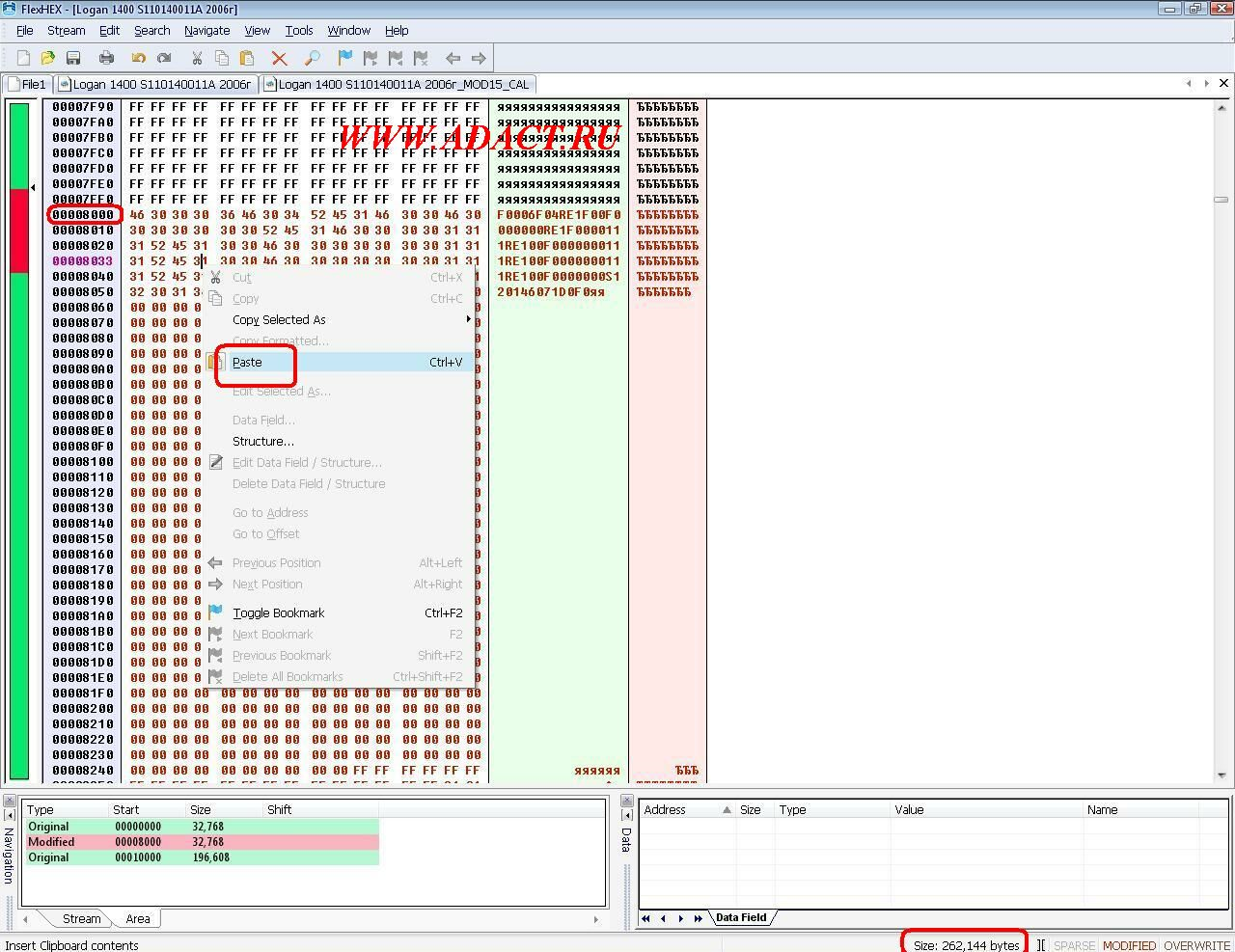
Task: Close the current document tab X
Action: pos(1223,83)
